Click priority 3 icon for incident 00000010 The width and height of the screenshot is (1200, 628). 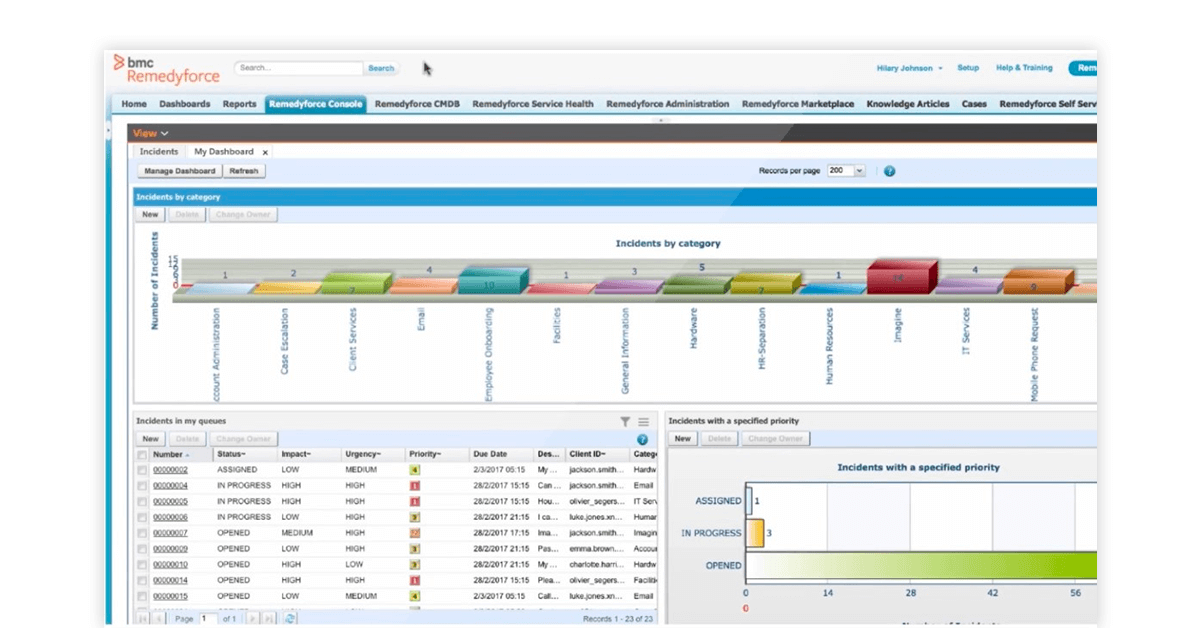pos(414,565)
